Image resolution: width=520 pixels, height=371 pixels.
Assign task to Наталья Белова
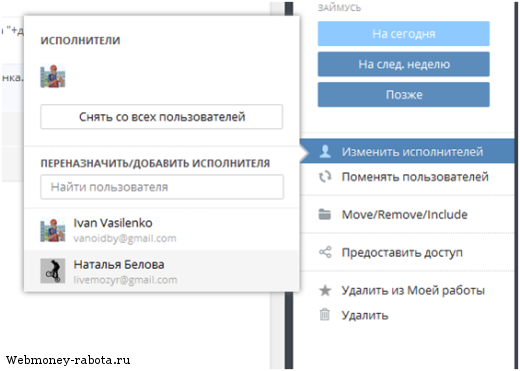click(x=162, y=271)
